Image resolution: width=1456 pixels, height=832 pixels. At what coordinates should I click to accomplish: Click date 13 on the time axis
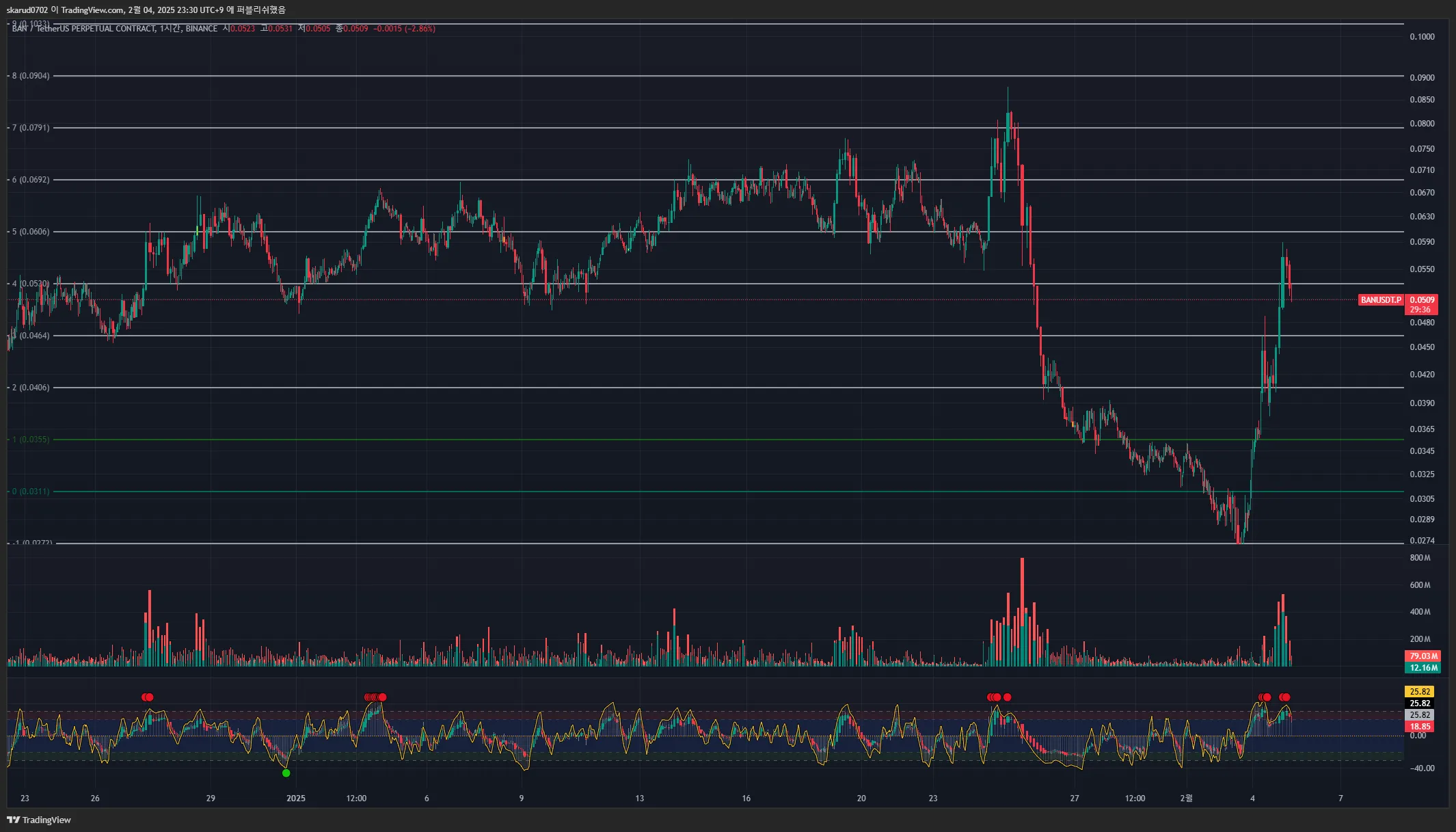(x=640, y=799)
